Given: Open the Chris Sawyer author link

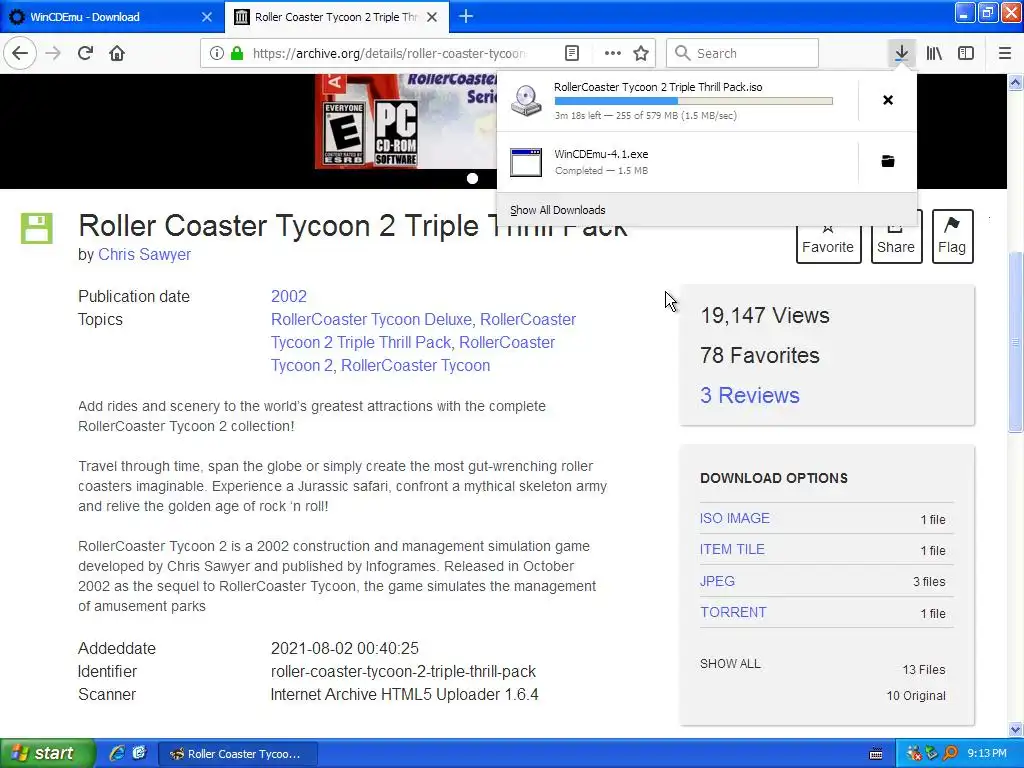Looking at the screenshot, I should pos(144,254).
